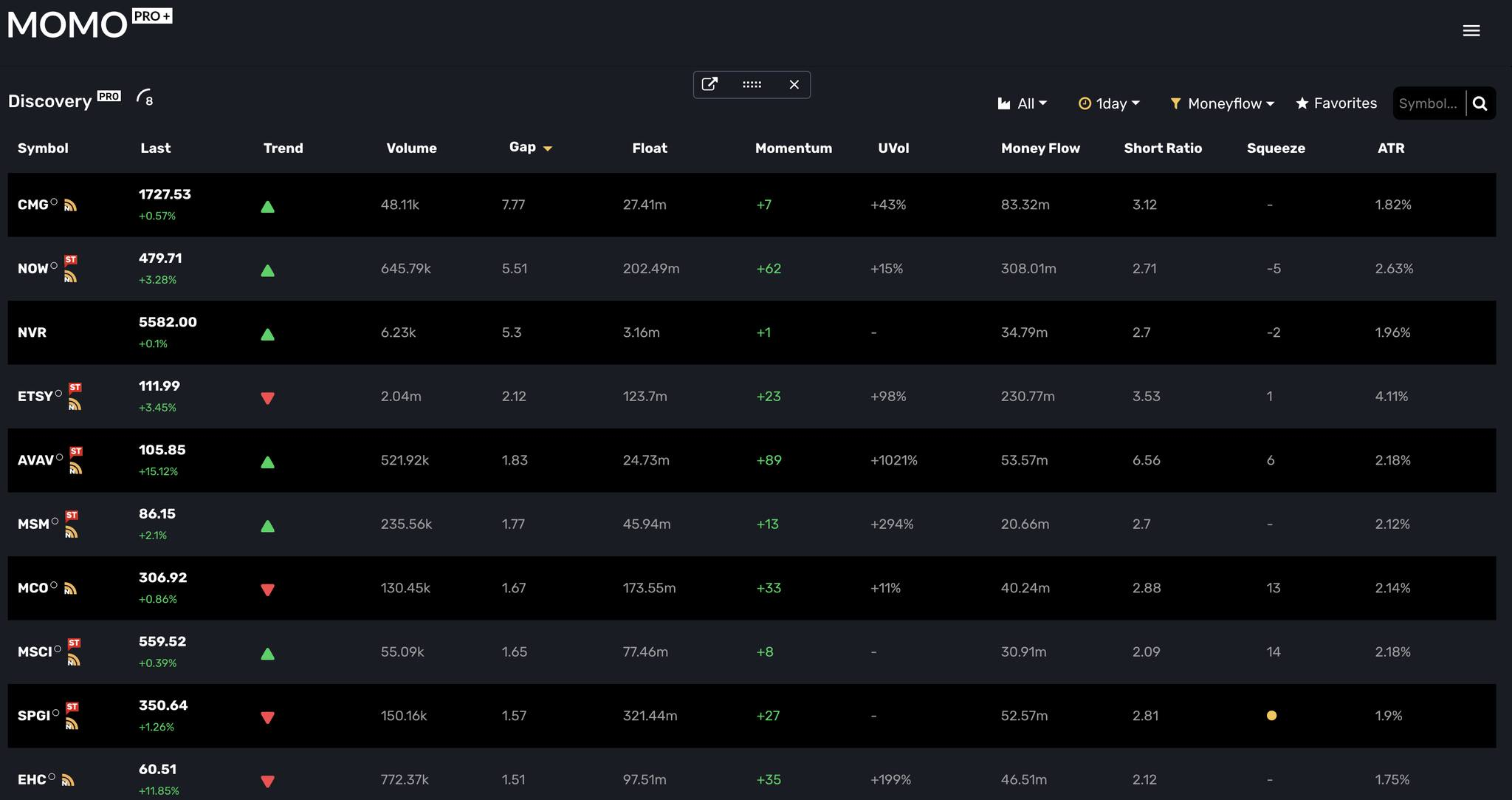The image size is (1512, 800).
Task: Click the ST badge next to AVAV
Action: (x=76, y=451)
